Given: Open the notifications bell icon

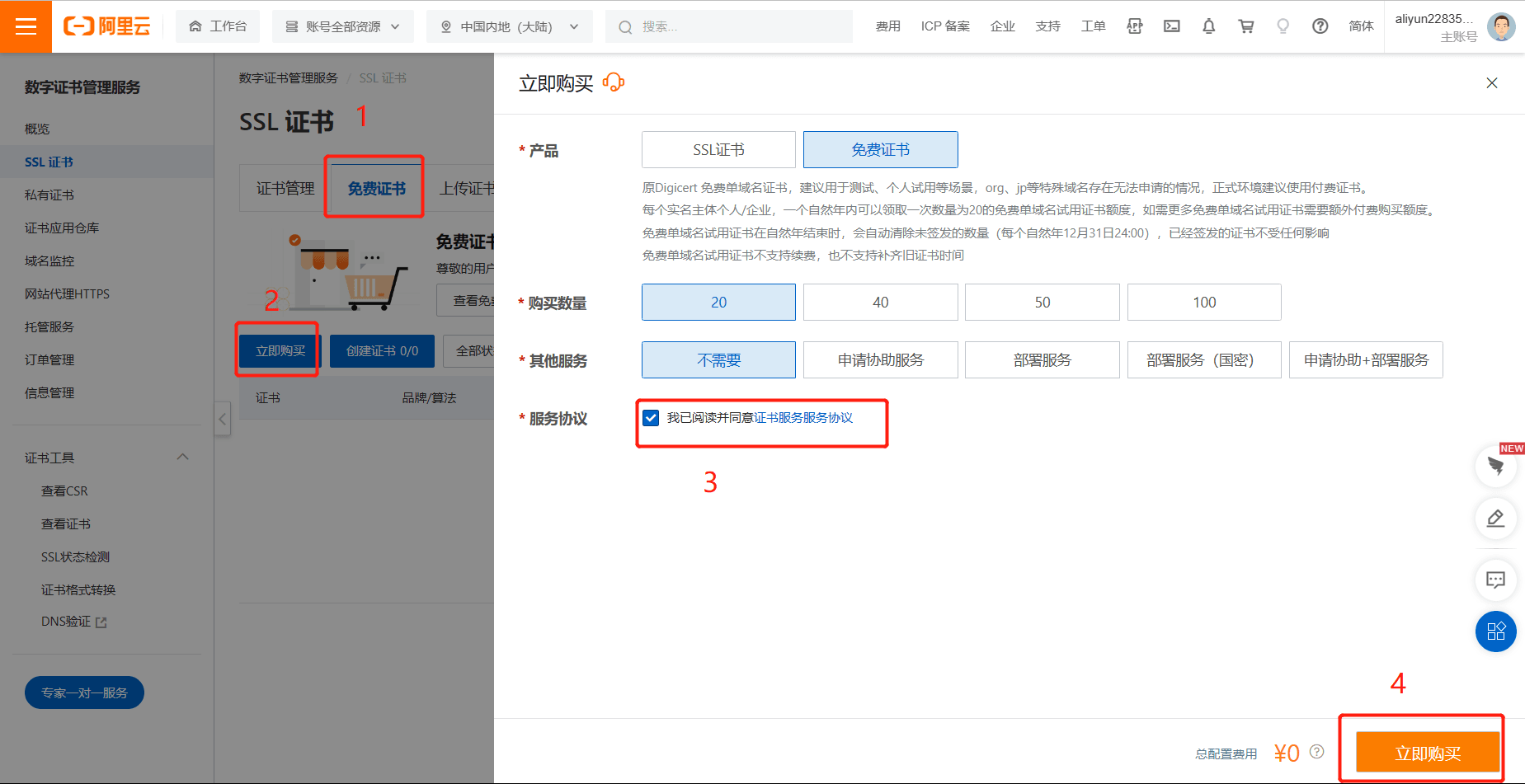Looking at the screenshot, I should (x=1208, y=26).
